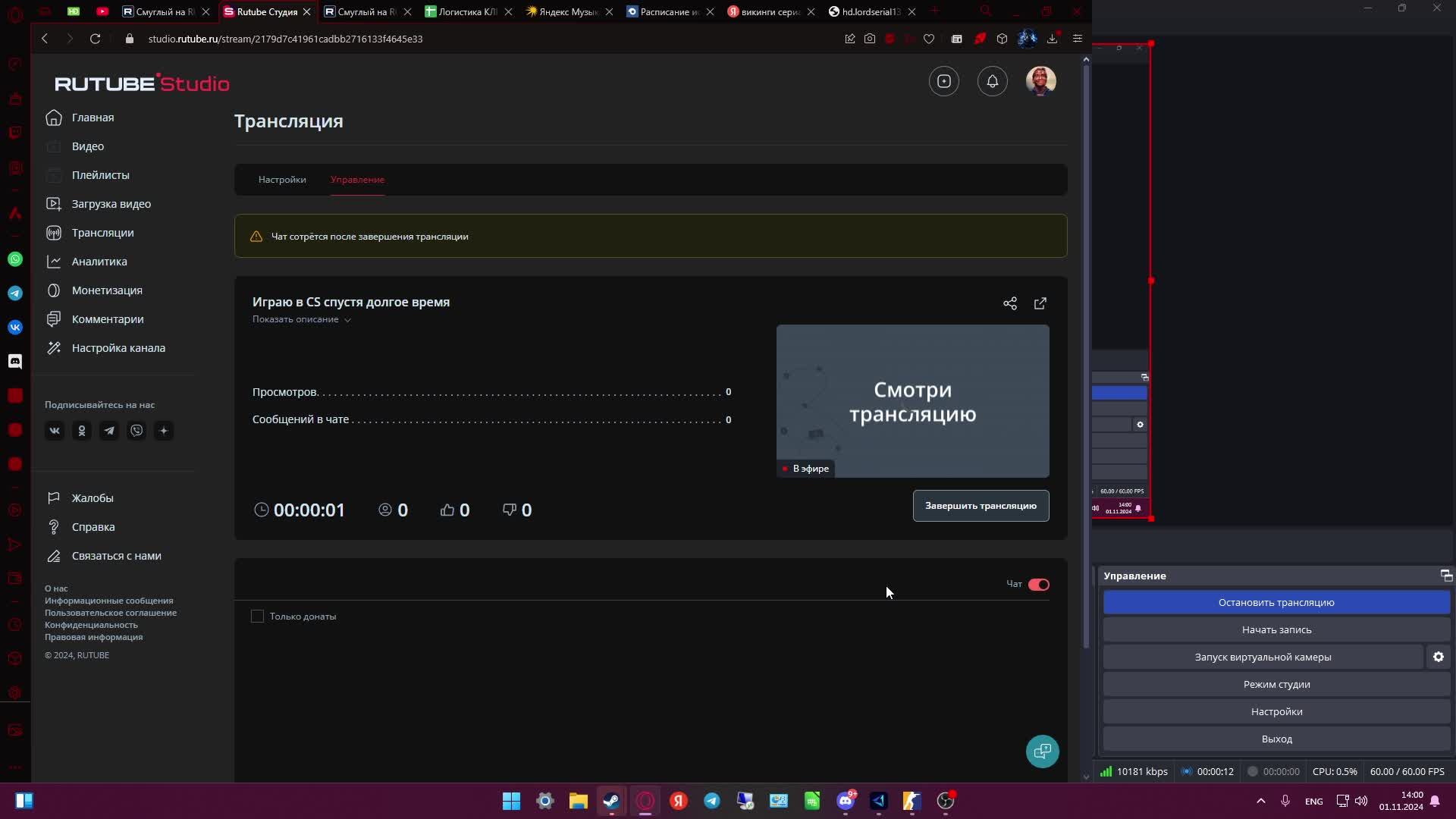
Task: Open WhatsApp in the Opera sidebar
Action: pyautogui.click(x=15, y=259)
